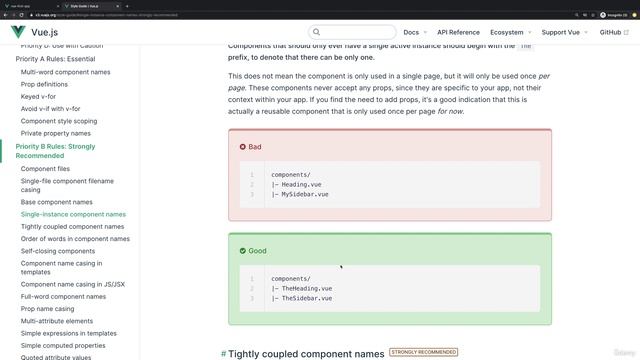
Task: Open a new browser tab
Action: click(x=127, y=6)
